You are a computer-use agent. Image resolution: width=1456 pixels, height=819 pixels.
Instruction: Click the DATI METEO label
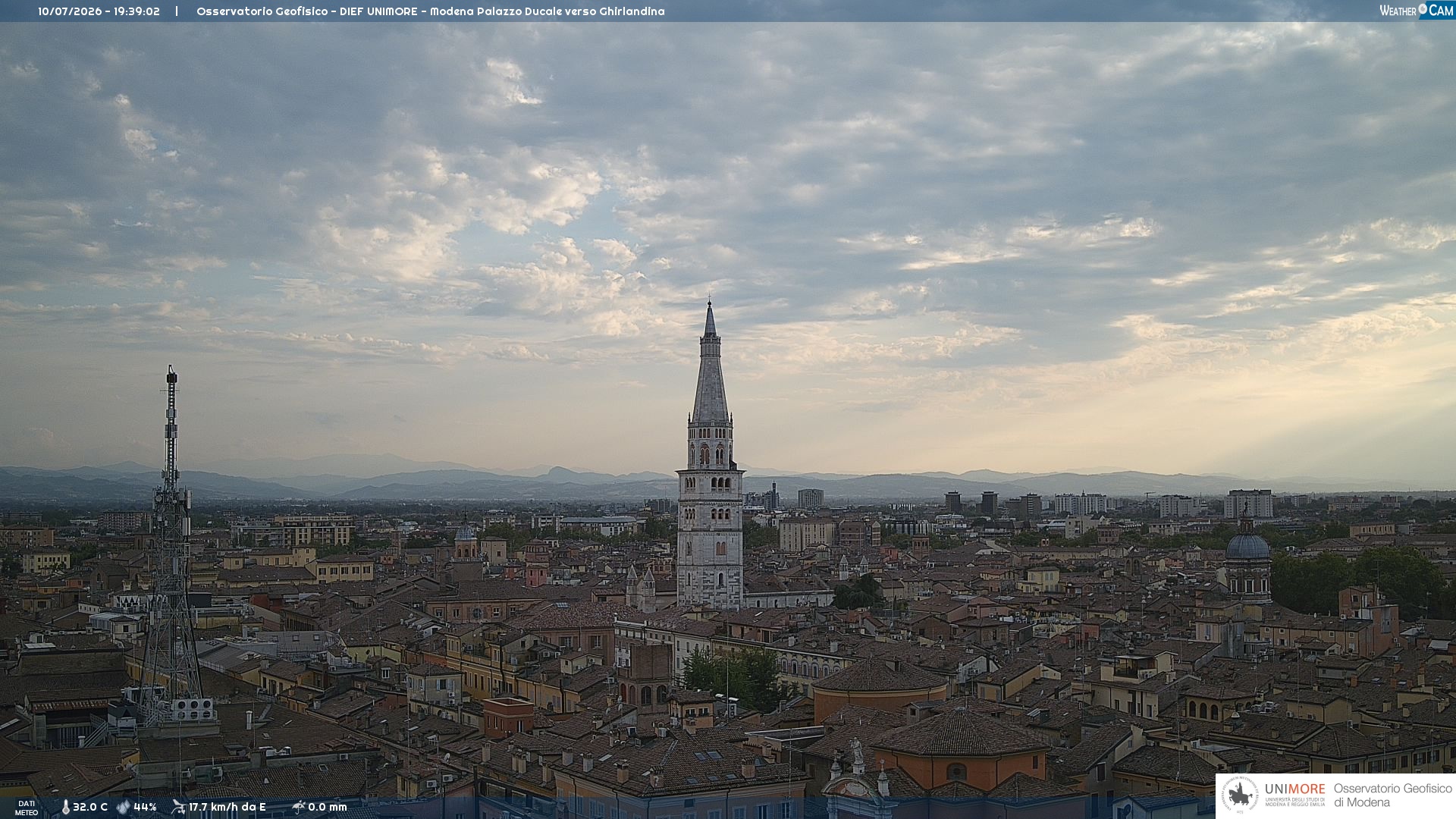click(27, 808)
